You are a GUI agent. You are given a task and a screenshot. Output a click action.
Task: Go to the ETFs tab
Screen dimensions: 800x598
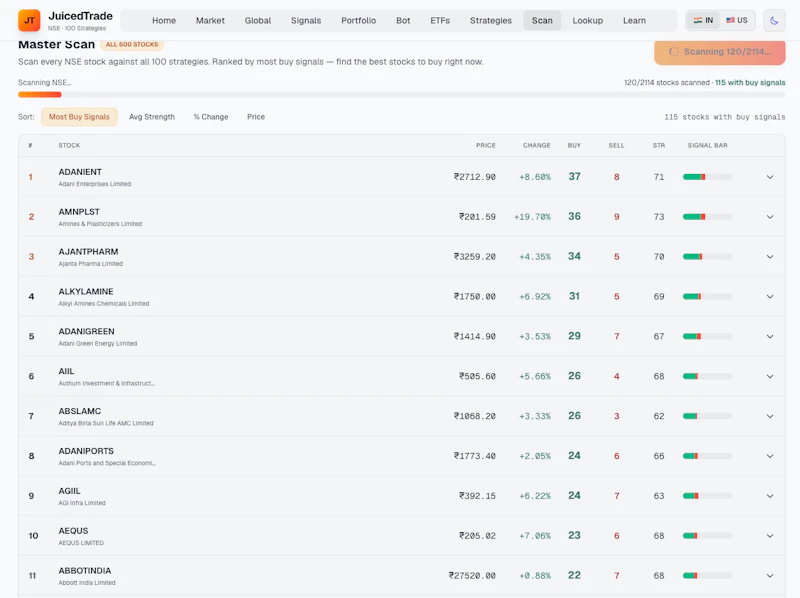(x=440, y=20)
